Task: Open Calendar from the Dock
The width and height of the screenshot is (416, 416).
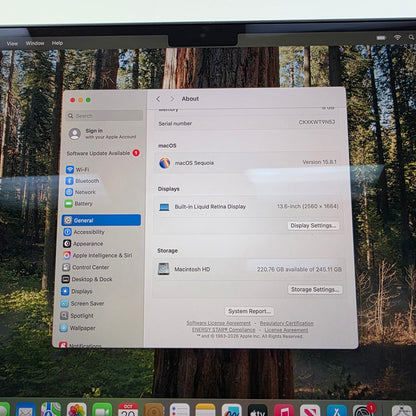Action: (128, 410)
